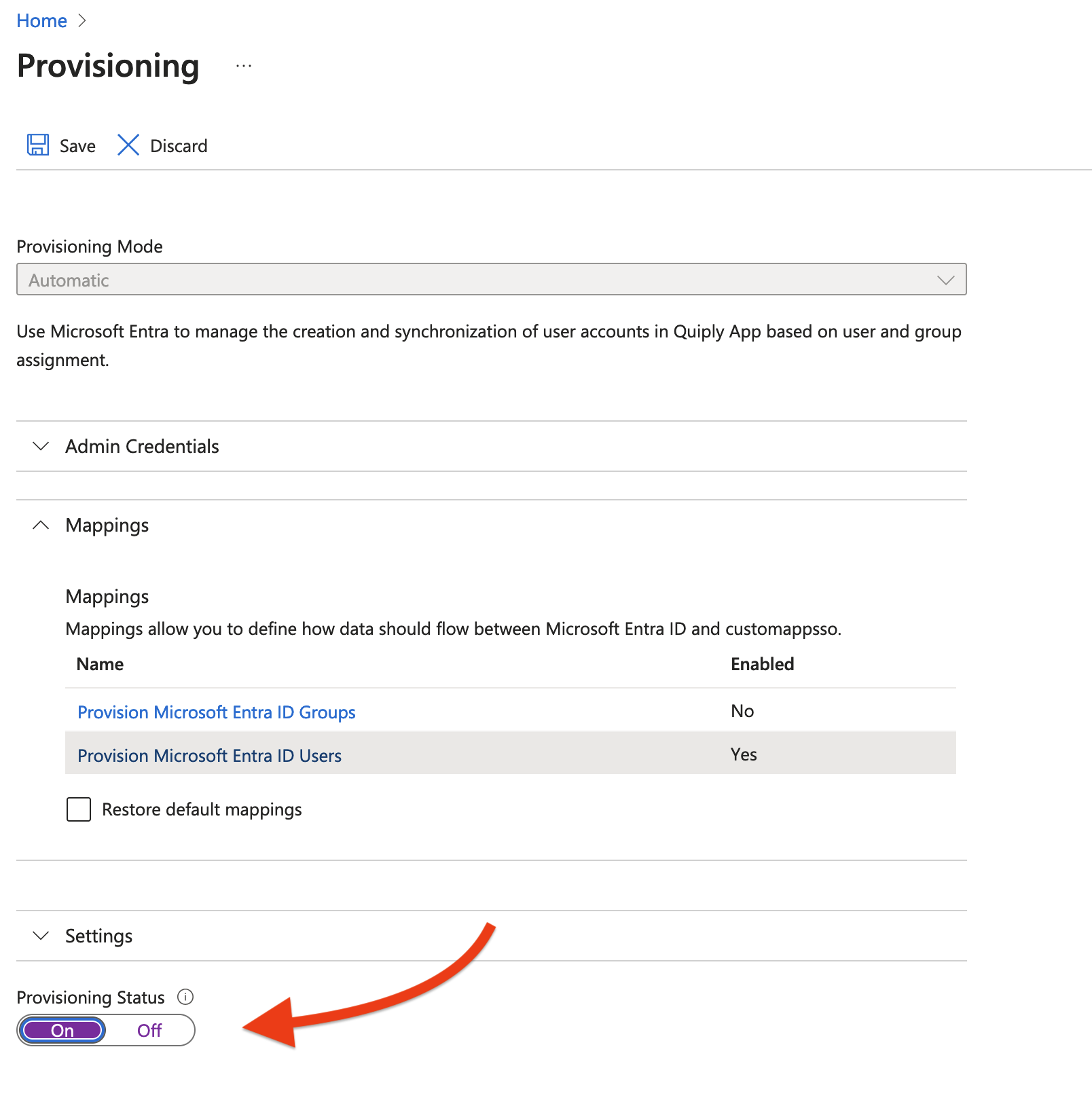Screen dimensions: 1092x1119
Task: Click the breadcrumb arrow after Home
Action: point(82,21)
